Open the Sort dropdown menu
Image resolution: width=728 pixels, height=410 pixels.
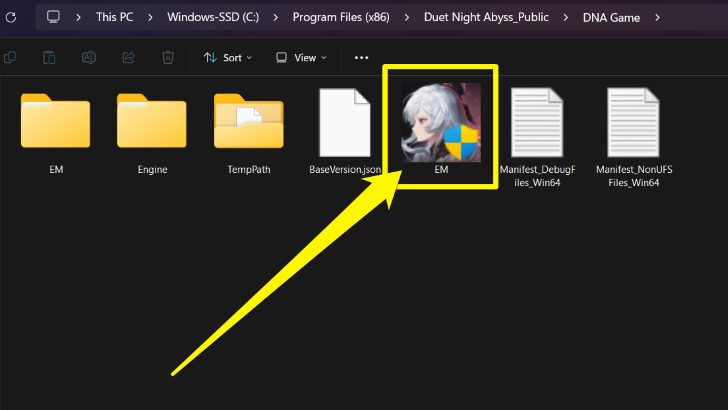pyautogui.click(x=228, y=58)
